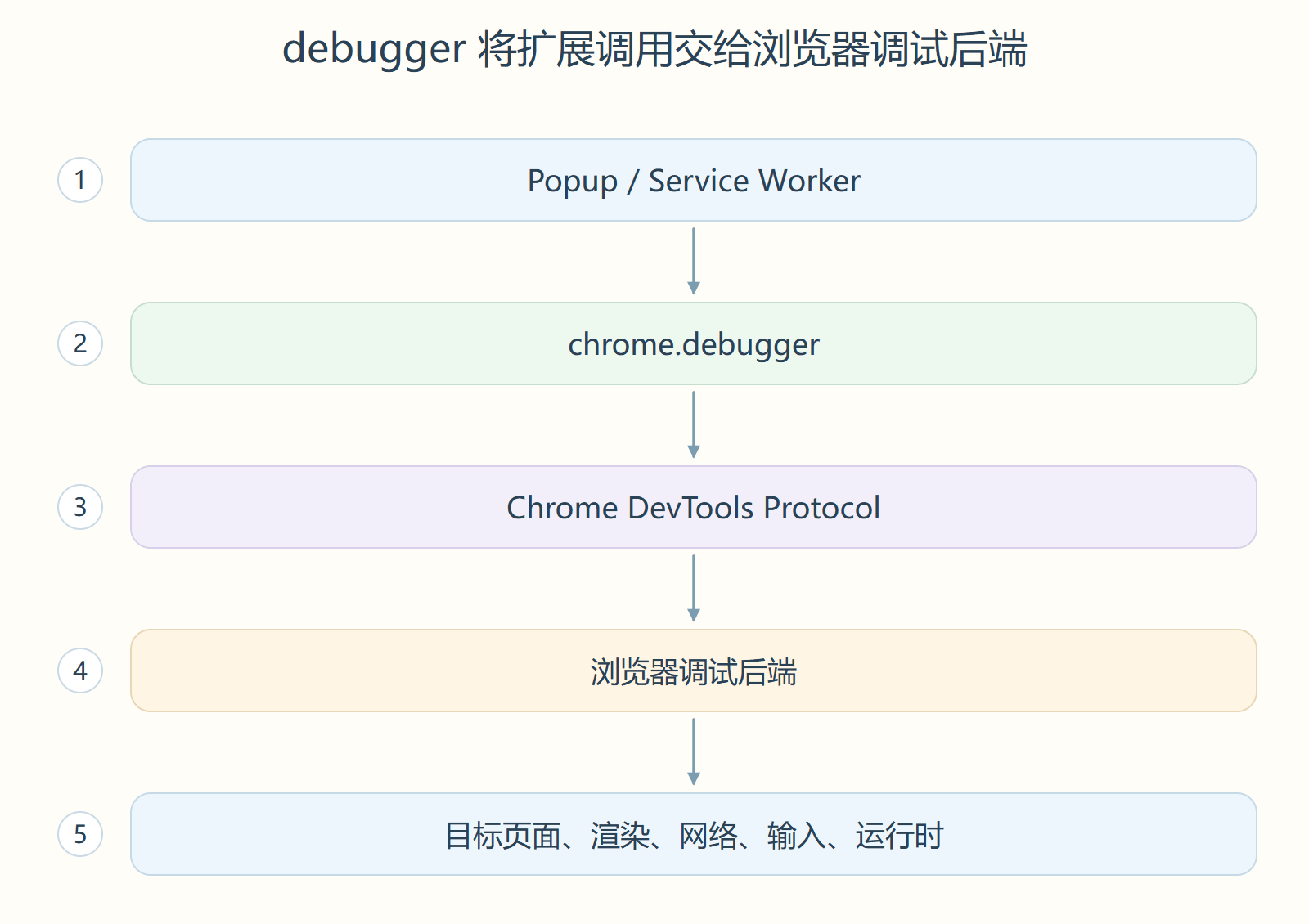1309x924 pixels.
Task: Click the title "debugger 将扩展调用交给浏览器调试后端"
Action: point(654,49)
